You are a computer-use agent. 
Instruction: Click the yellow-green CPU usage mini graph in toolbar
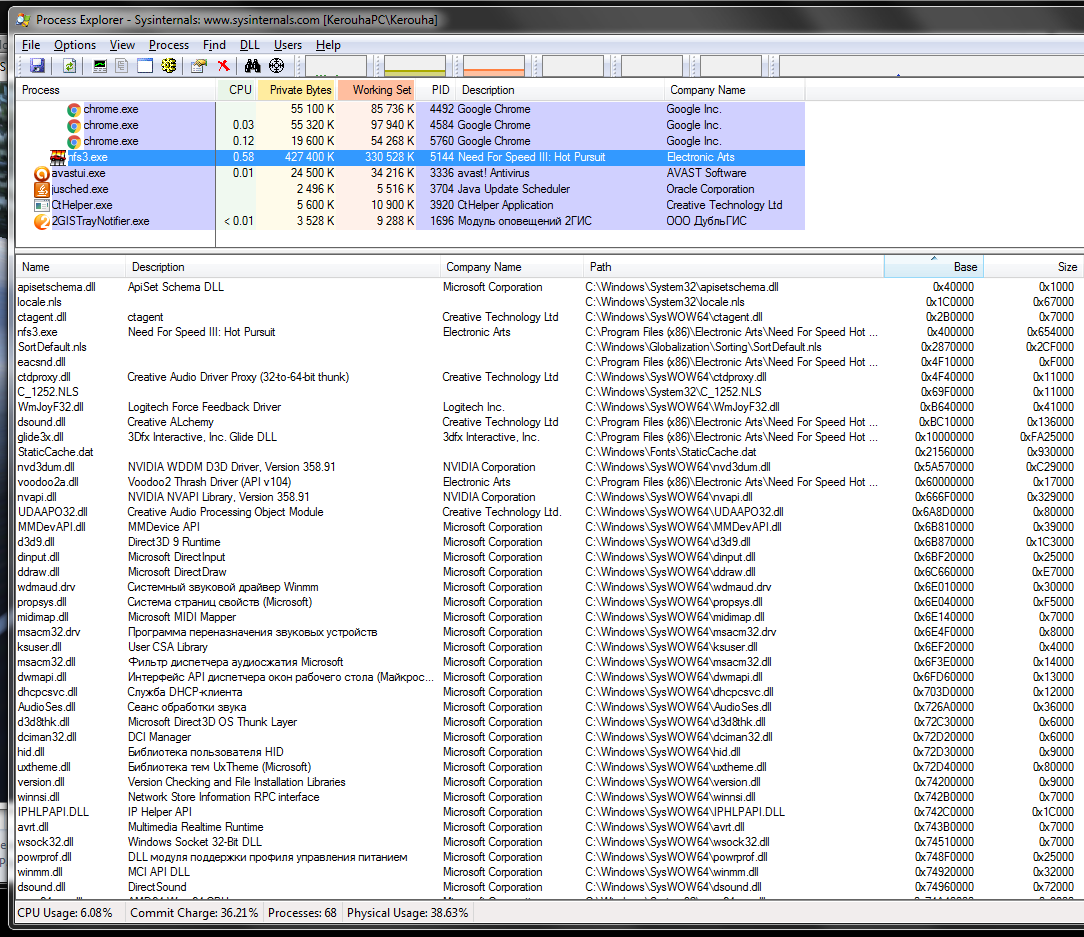coord(415,66)
